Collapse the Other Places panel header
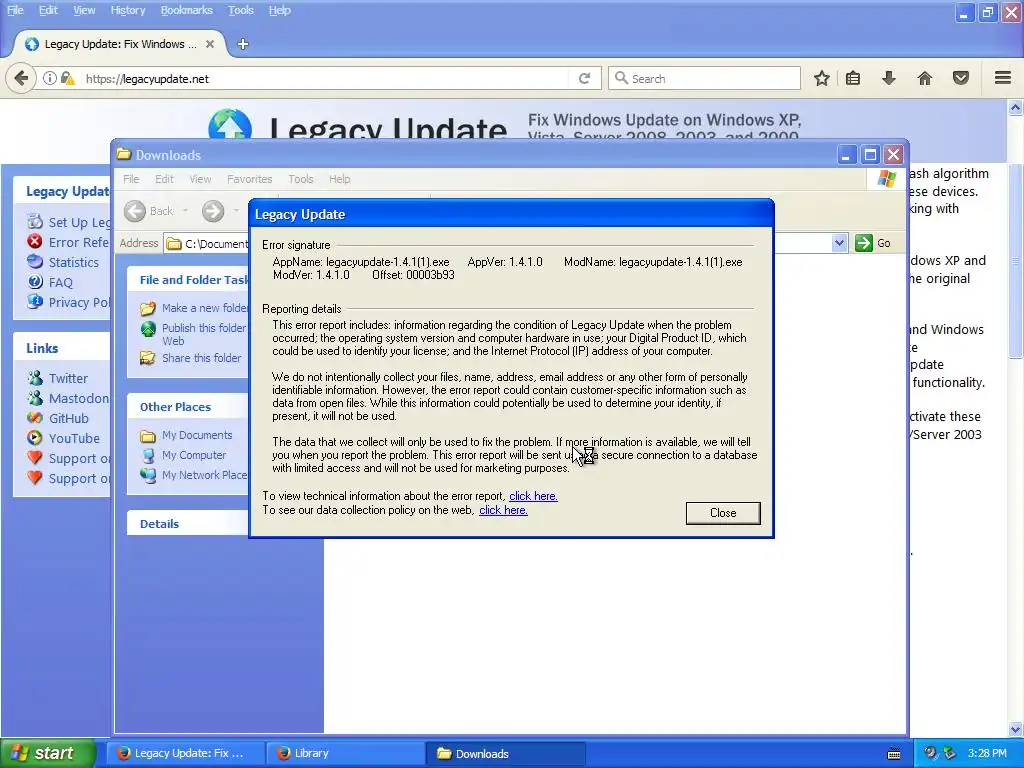Screen dimensions: 1024x768 coord(187,407)
